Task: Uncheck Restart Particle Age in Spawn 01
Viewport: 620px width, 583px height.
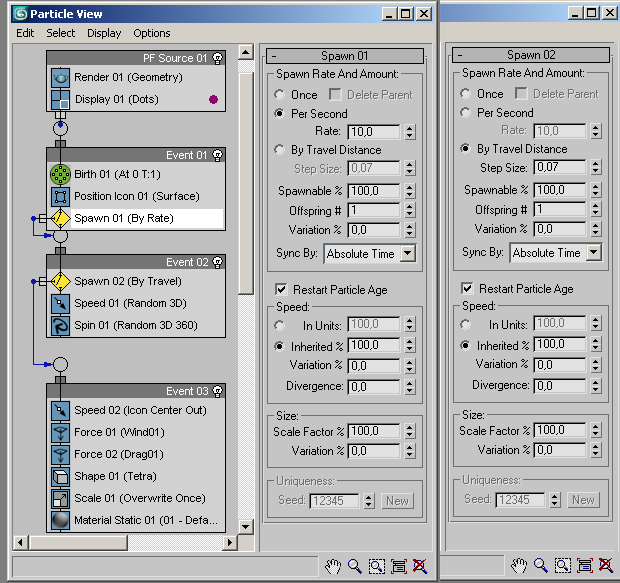Action: tap(281, 290)
